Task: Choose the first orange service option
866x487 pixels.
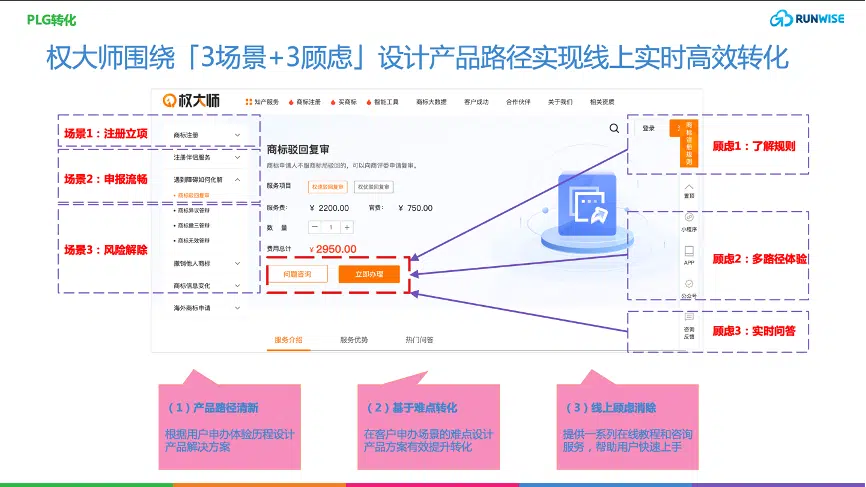Action: point(328,187)
